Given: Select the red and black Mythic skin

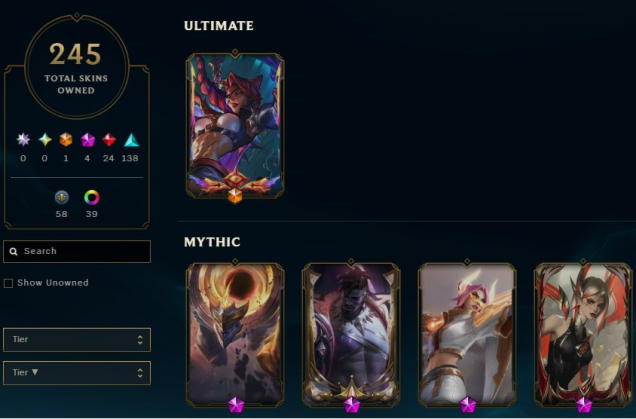Looking at the screenshot, I should click(583, 334).
